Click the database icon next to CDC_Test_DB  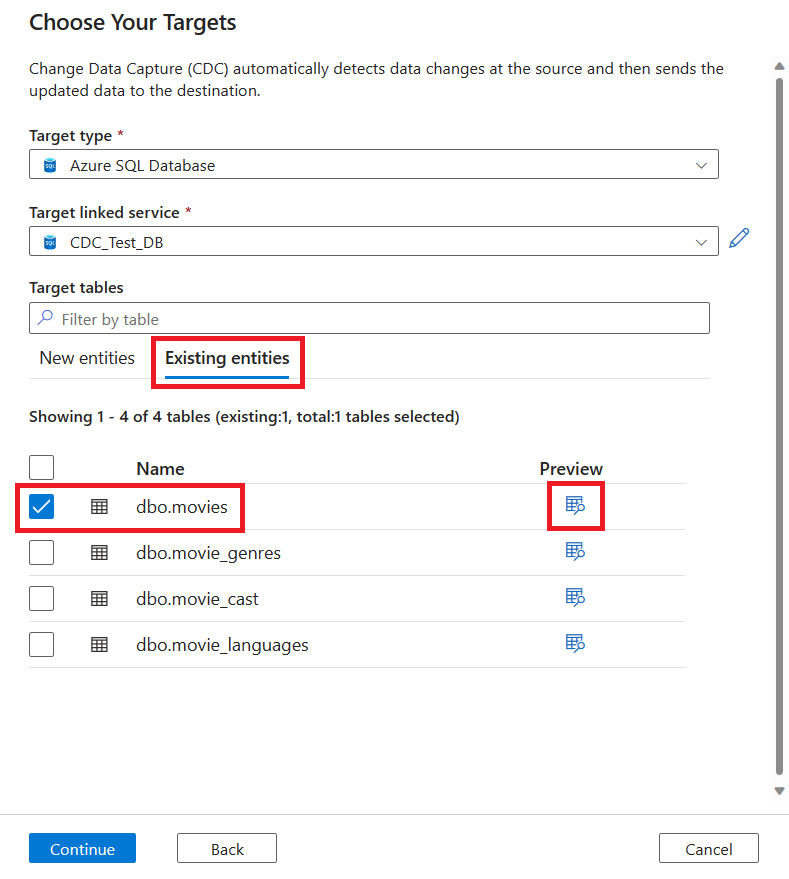coord(50,242)
